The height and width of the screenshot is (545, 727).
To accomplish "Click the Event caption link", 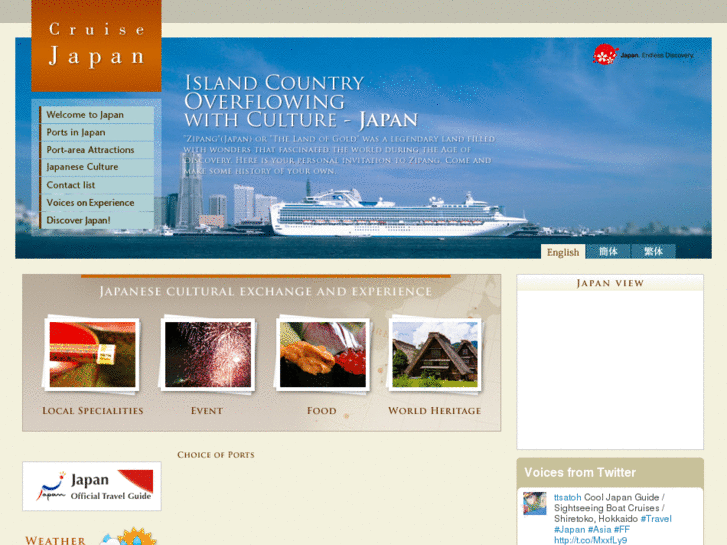I will coord(207,411).
